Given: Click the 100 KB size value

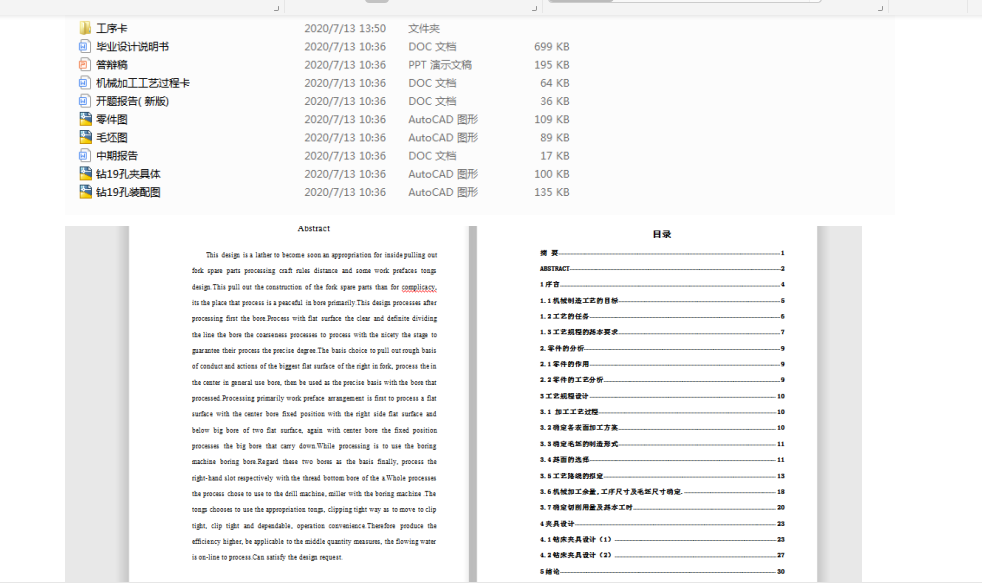Looking at the screenshot, I should (x=552, y=173).
